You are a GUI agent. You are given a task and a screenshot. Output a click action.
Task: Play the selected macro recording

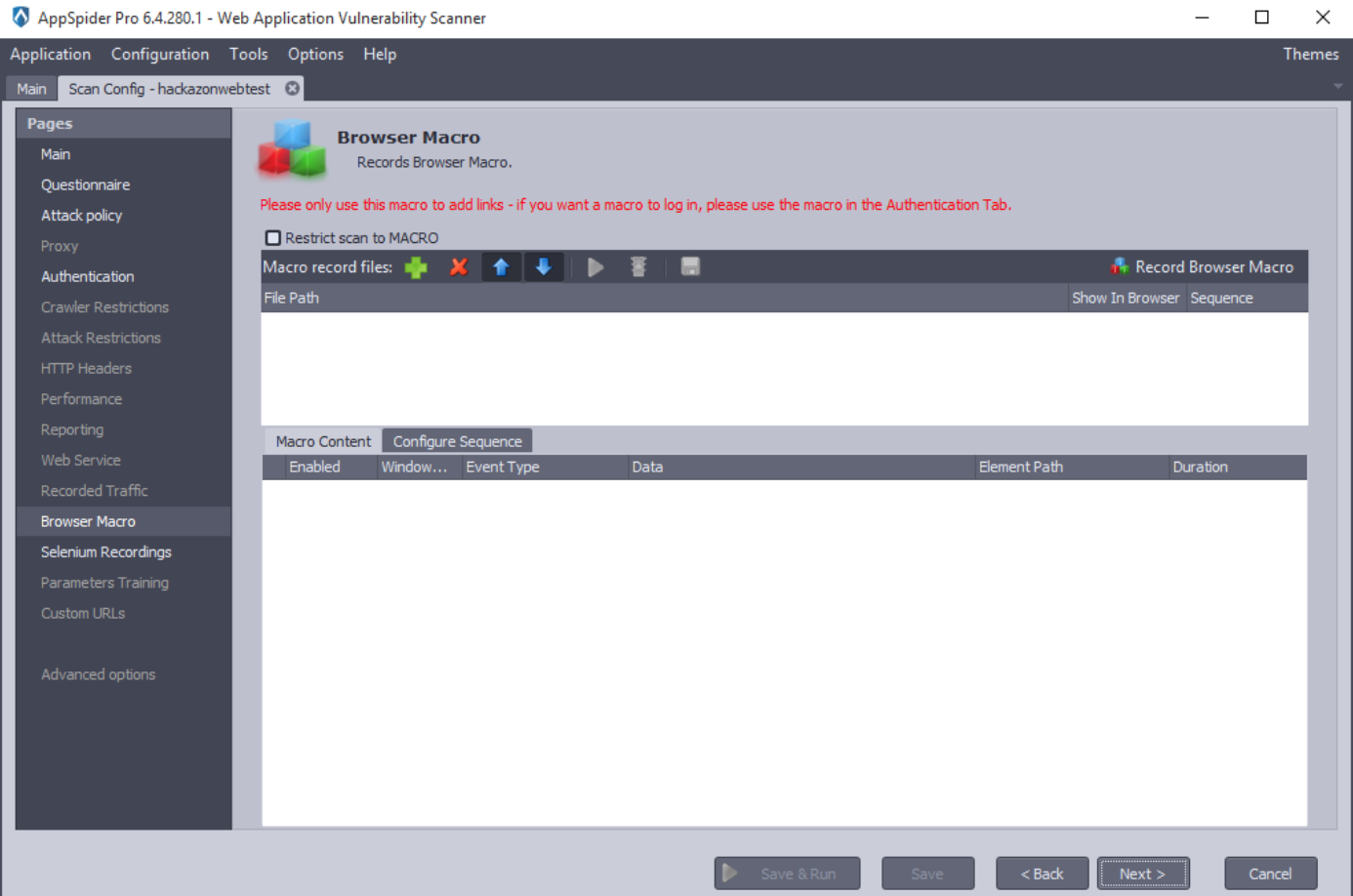[595, 266]
